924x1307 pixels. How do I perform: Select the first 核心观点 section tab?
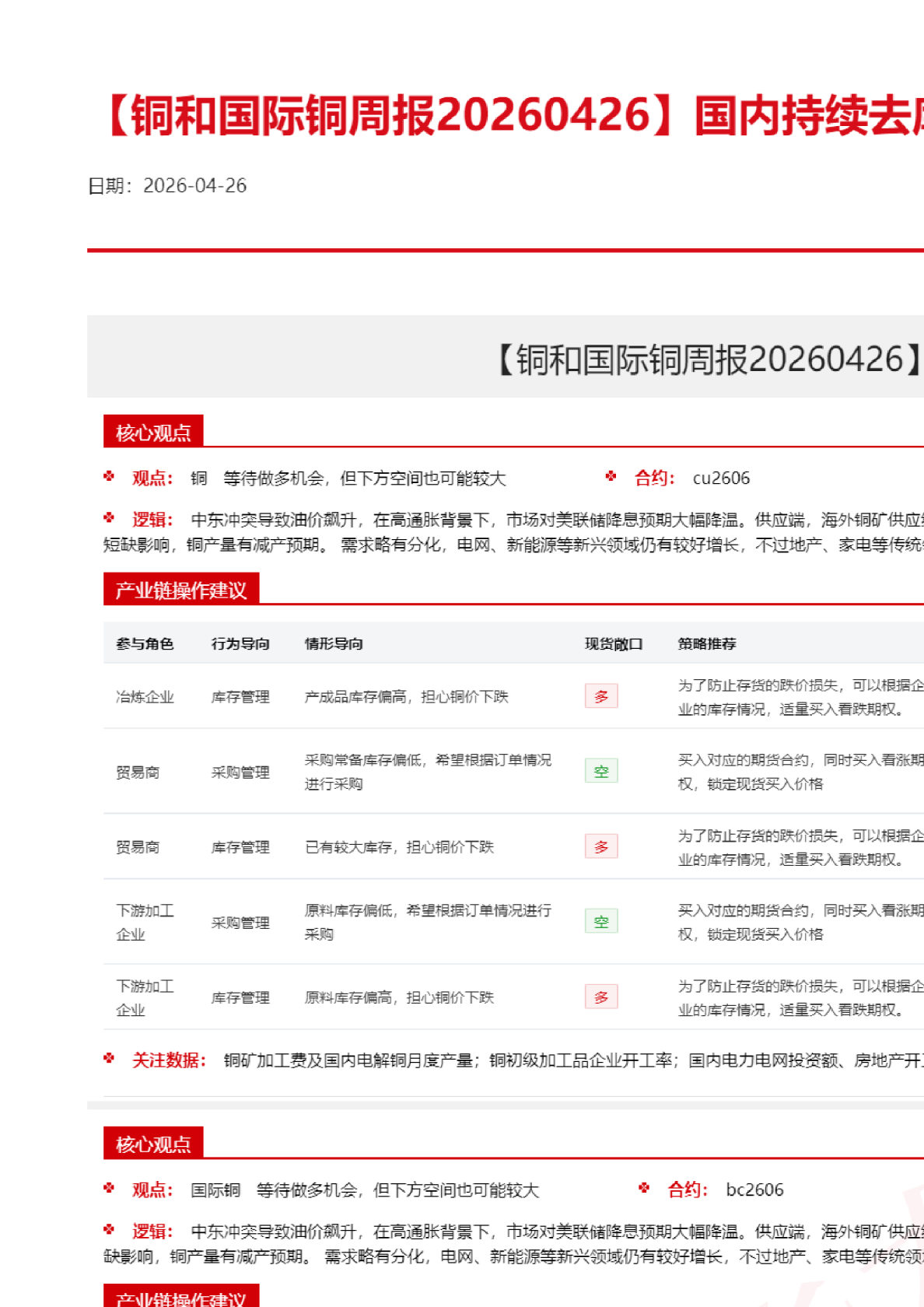pyautogui.click(x=153, y=433)
